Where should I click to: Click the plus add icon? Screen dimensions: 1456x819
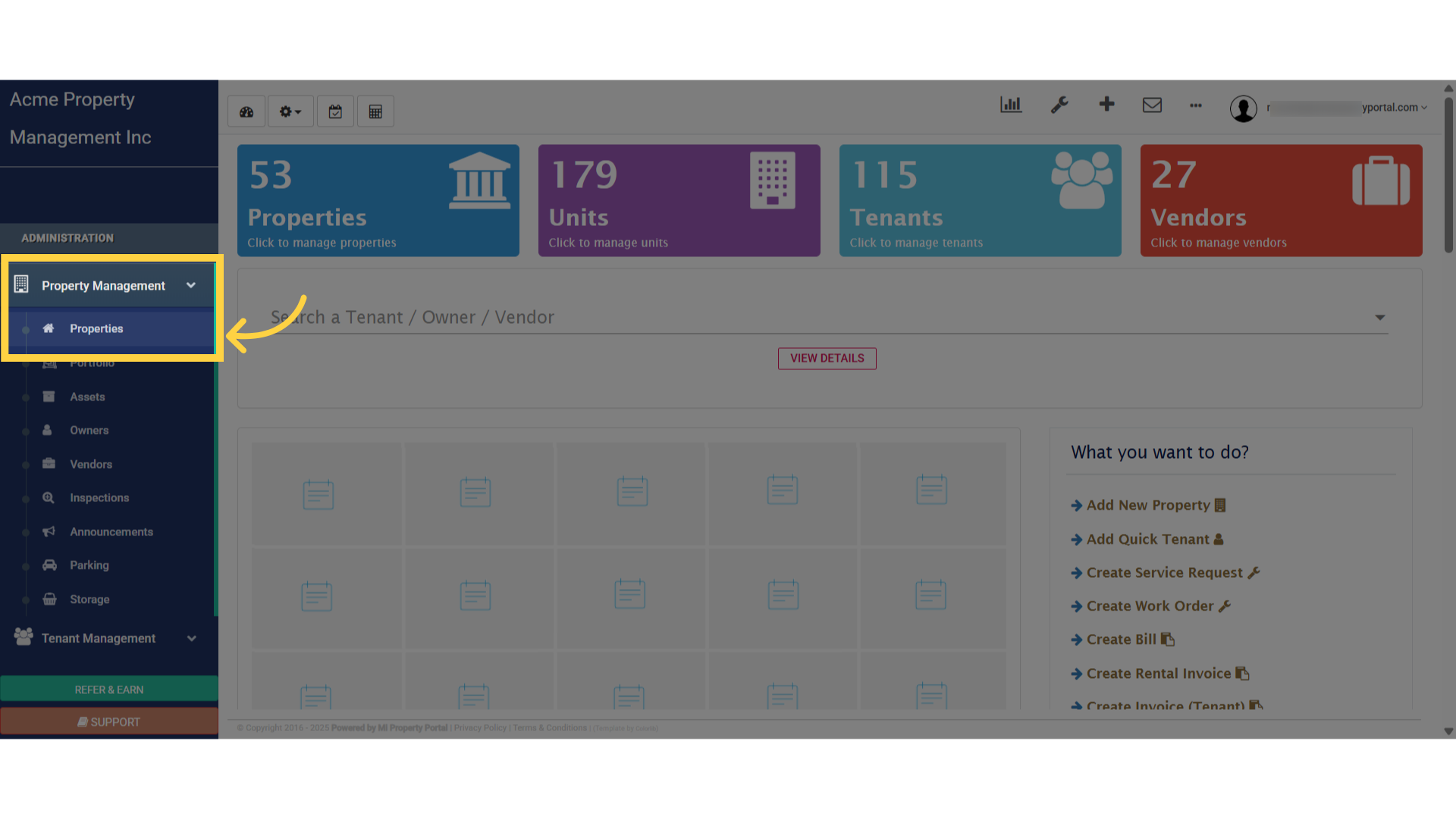(x=1106, y=104)
